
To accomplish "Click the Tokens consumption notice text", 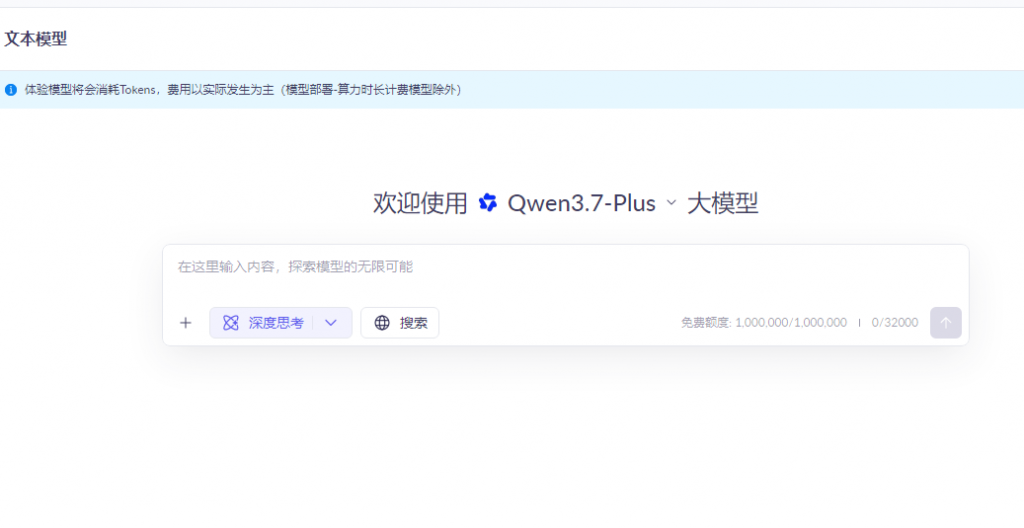I will [244, 90].
